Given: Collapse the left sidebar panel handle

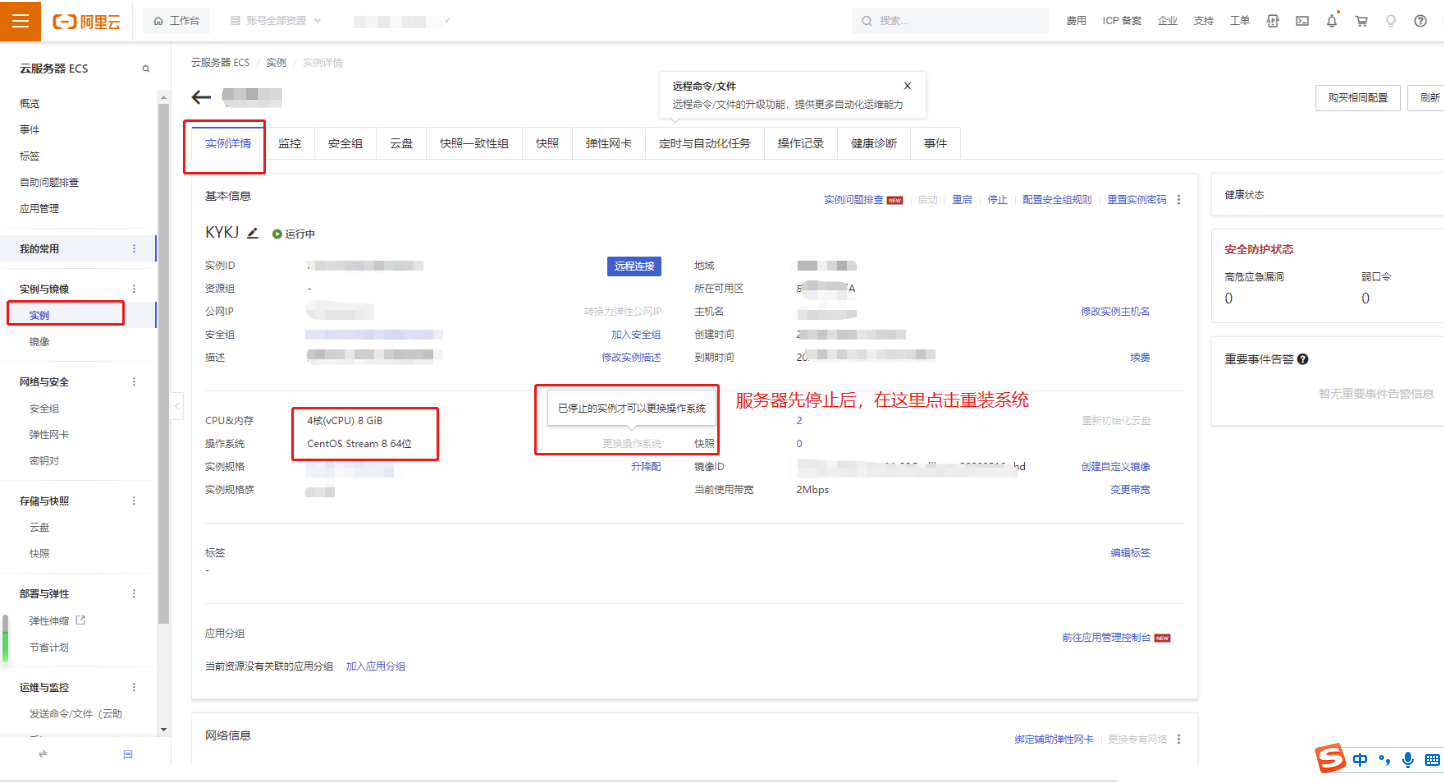Looking at the screenshot, I should (x=177, y=406).
